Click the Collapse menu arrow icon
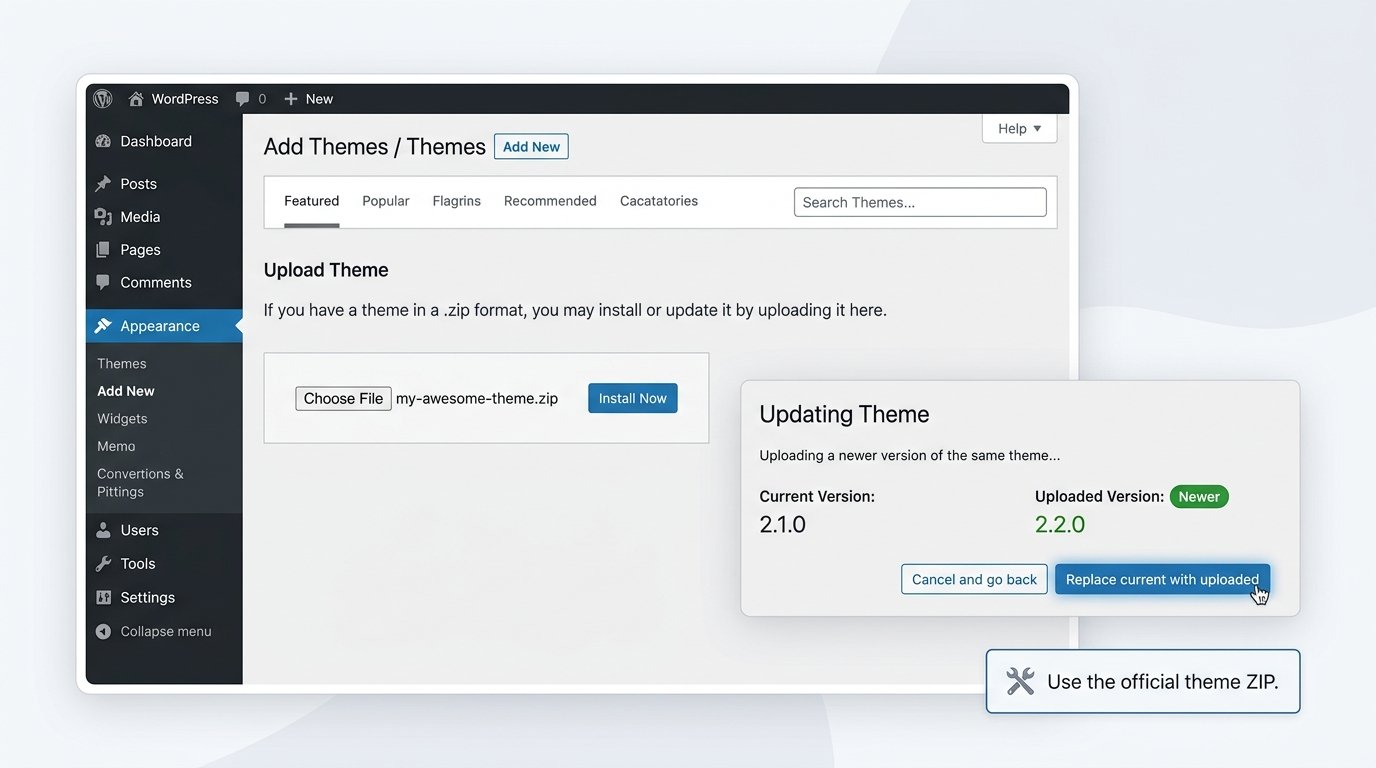Viewport: 1376px width, 768px height. [103, 632]
